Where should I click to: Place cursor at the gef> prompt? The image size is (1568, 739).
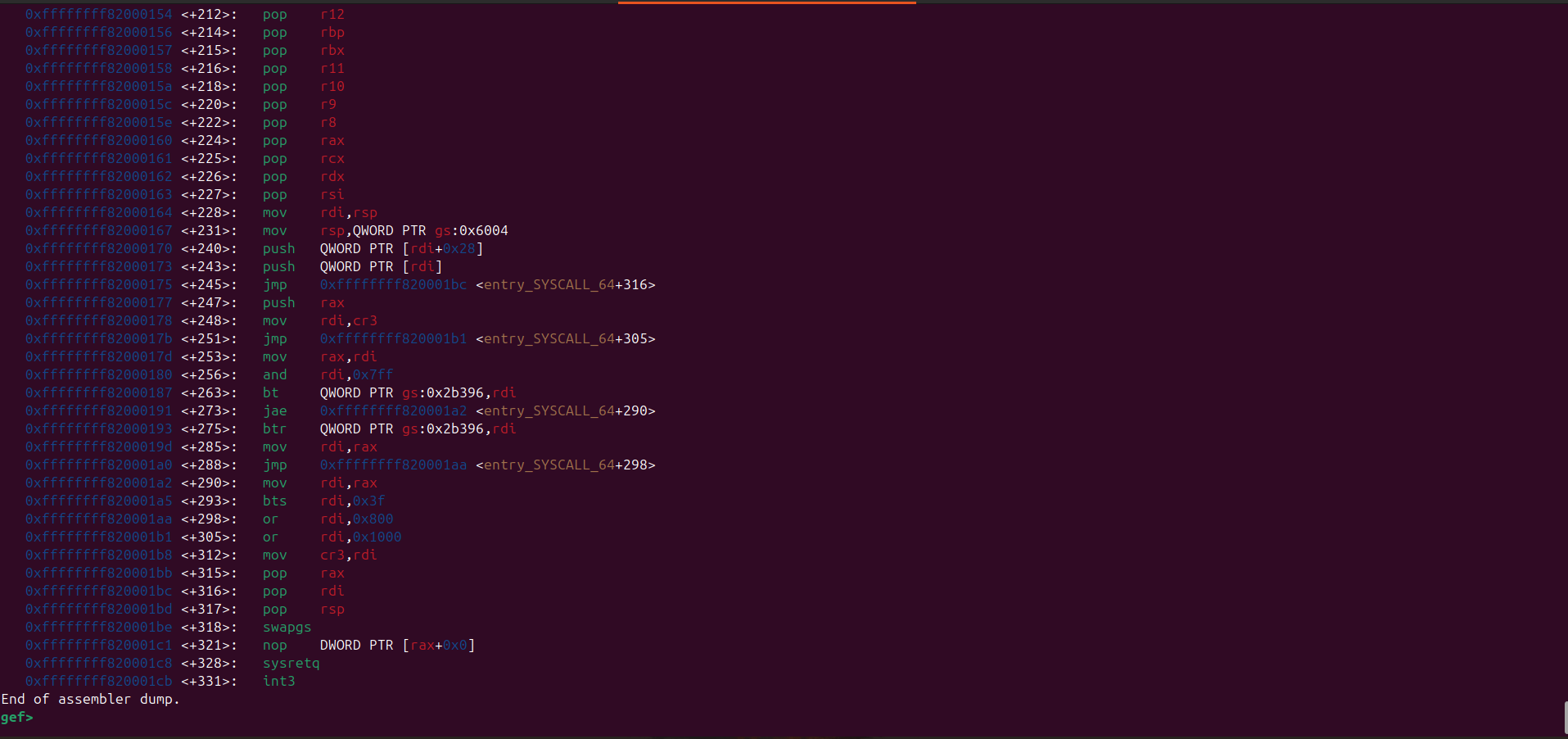tap(18, 717)
